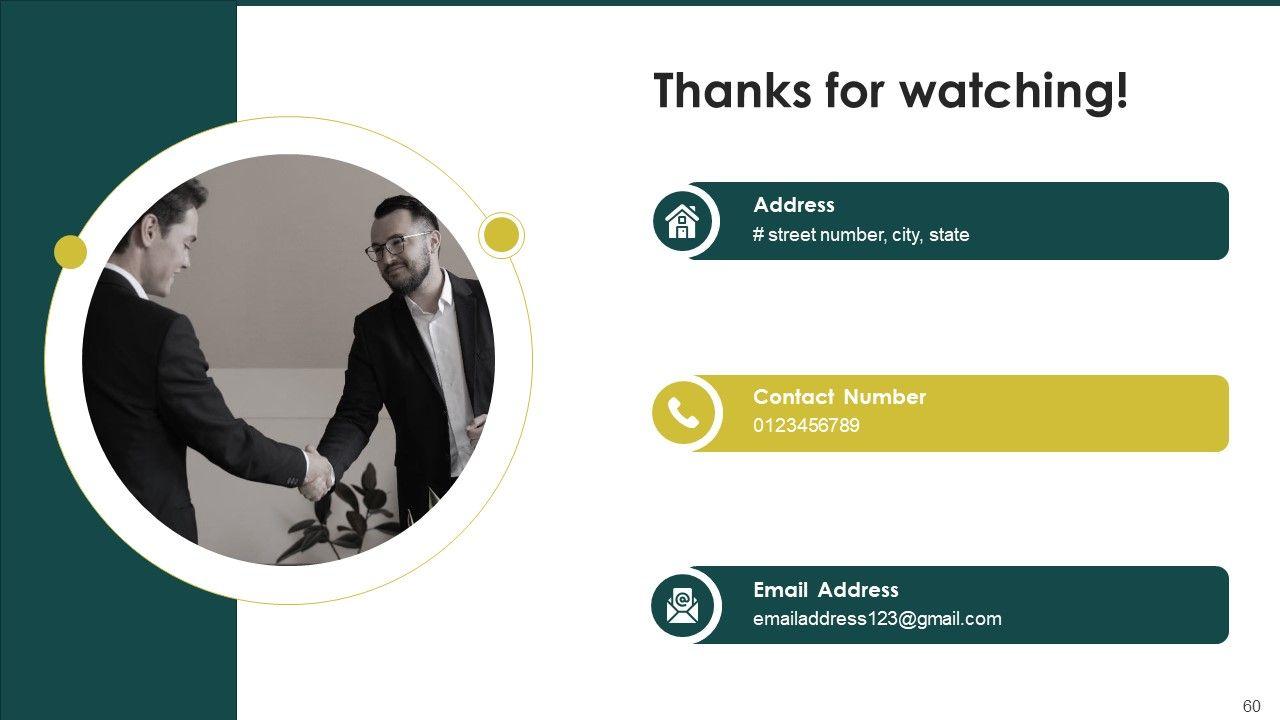Select the "Thanks for watching!" title
Screen dimensions: 1280x720
[891, 91]
